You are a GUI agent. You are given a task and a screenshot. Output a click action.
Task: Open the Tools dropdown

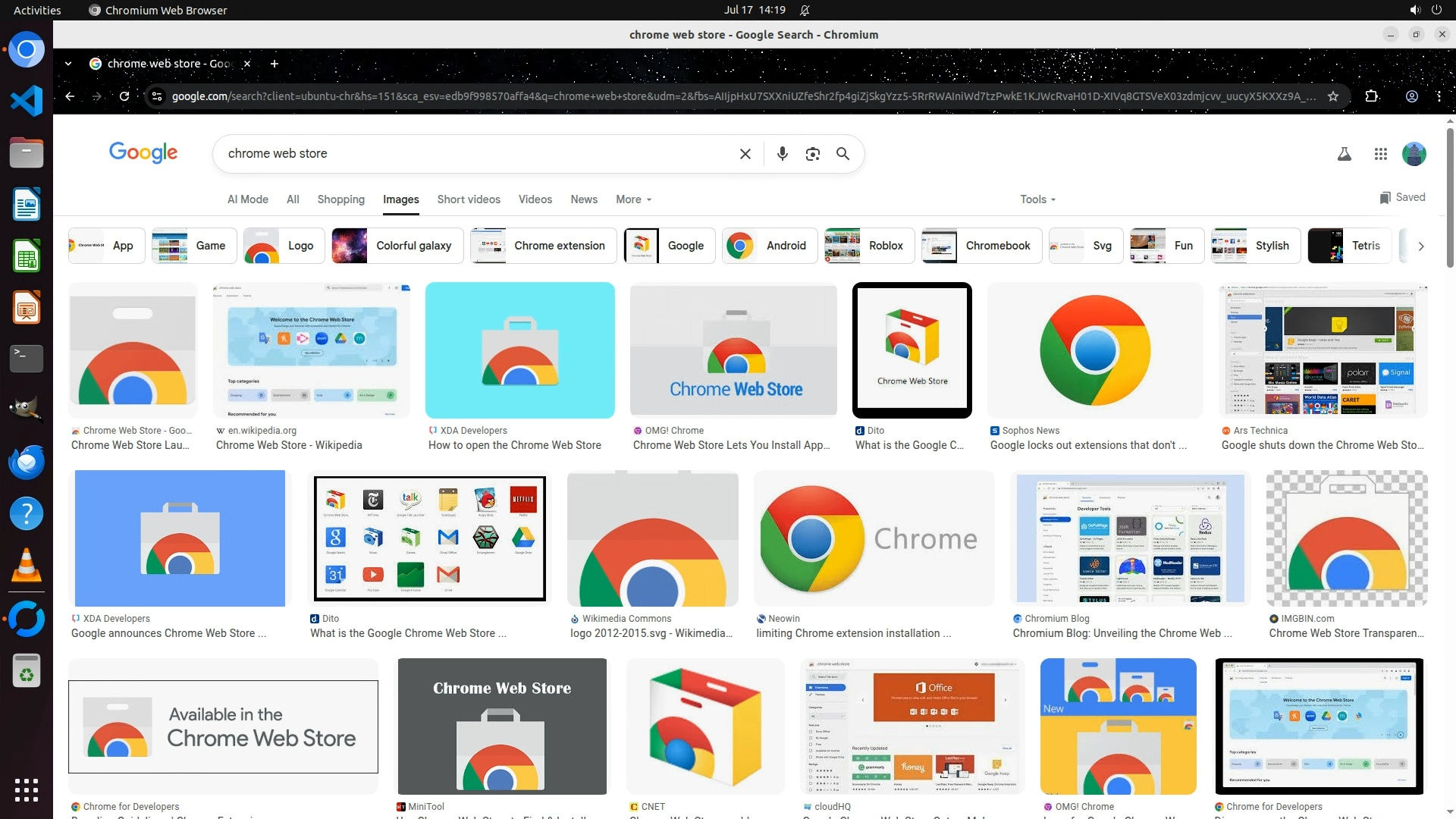(1037, 199)
